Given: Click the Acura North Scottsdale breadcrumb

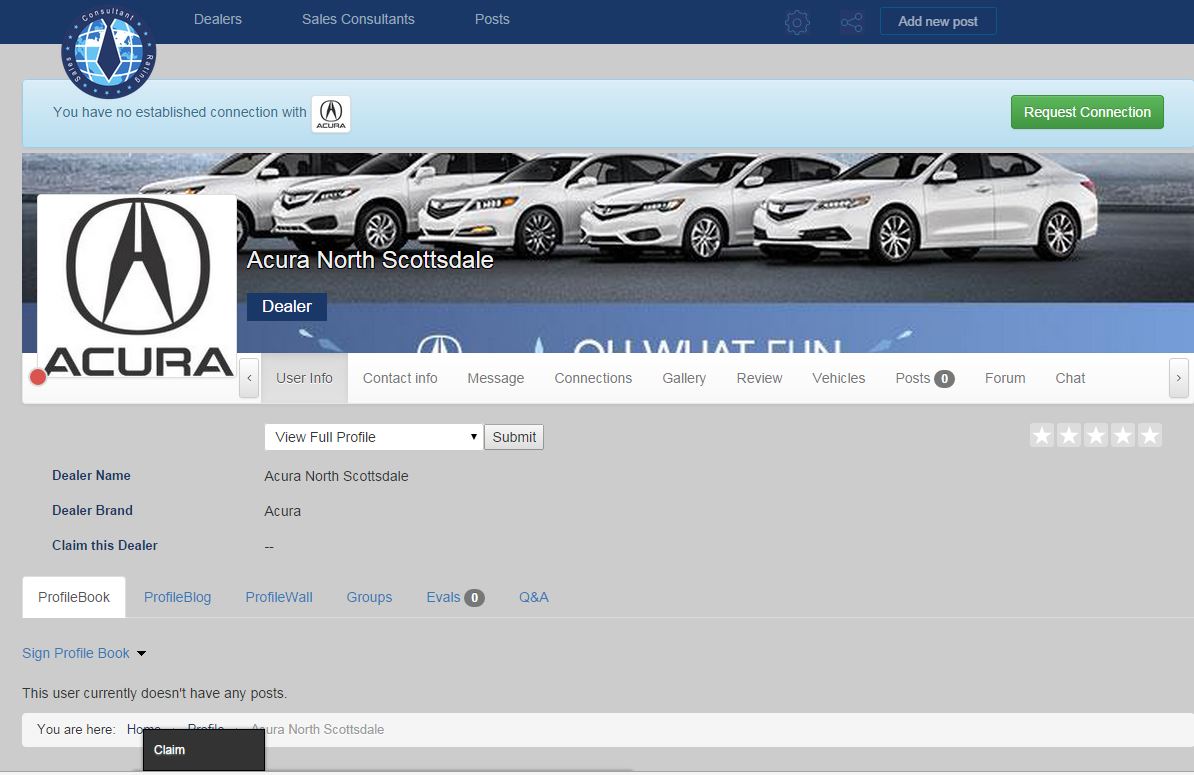Looking at the screenshot, I should coord(318,729).
